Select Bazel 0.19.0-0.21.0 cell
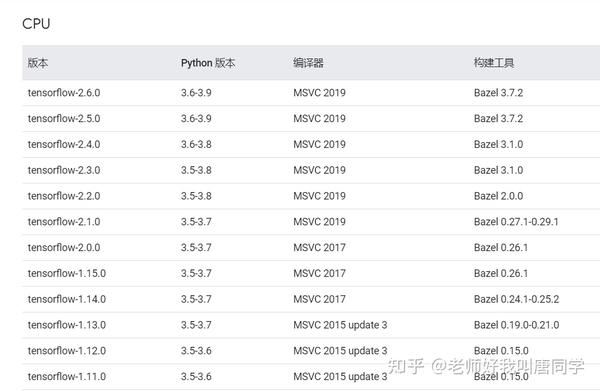 [x=516, y=325]
